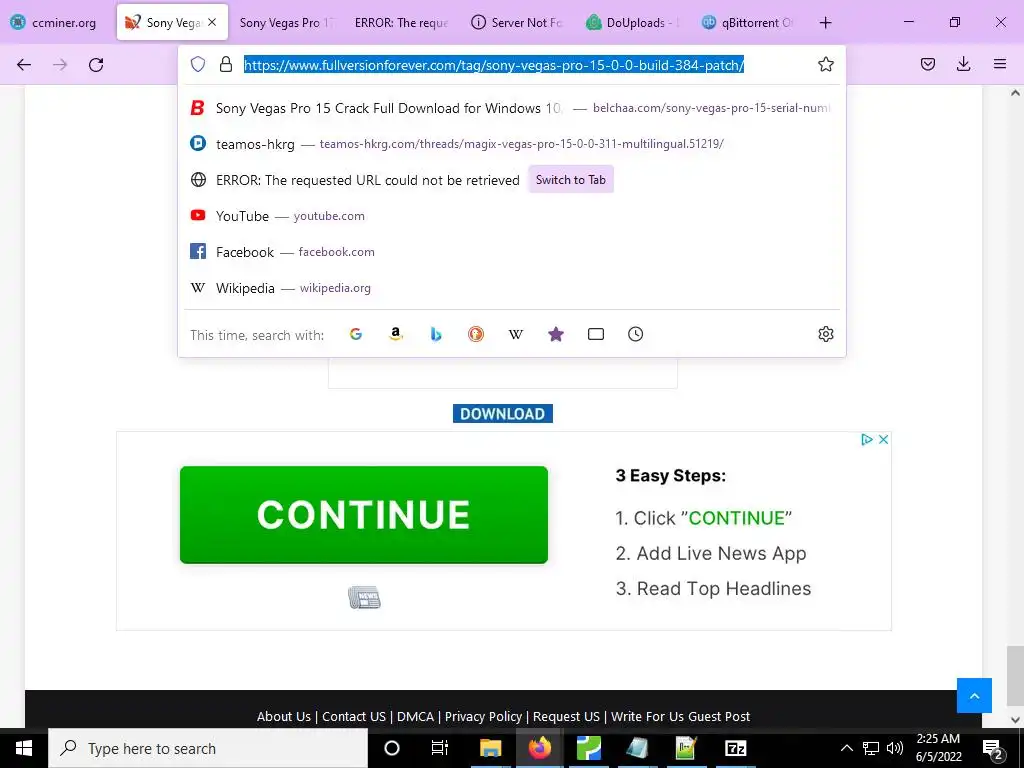Screen dimensions: 1024x768
Task: Open search settings gear
Action: [x=825, y=334]
